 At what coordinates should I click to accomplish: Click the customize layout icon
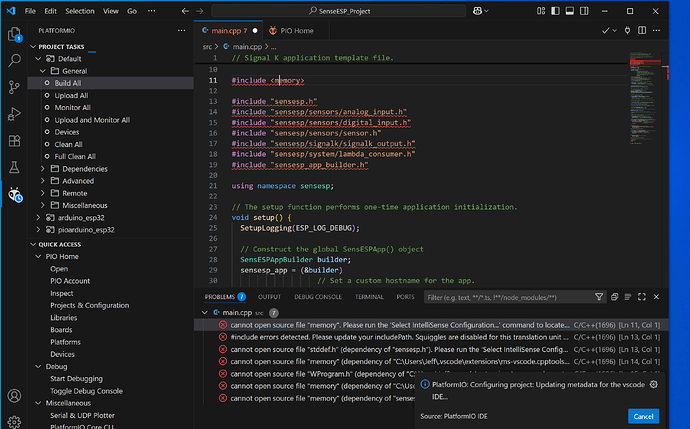point(541,11)
